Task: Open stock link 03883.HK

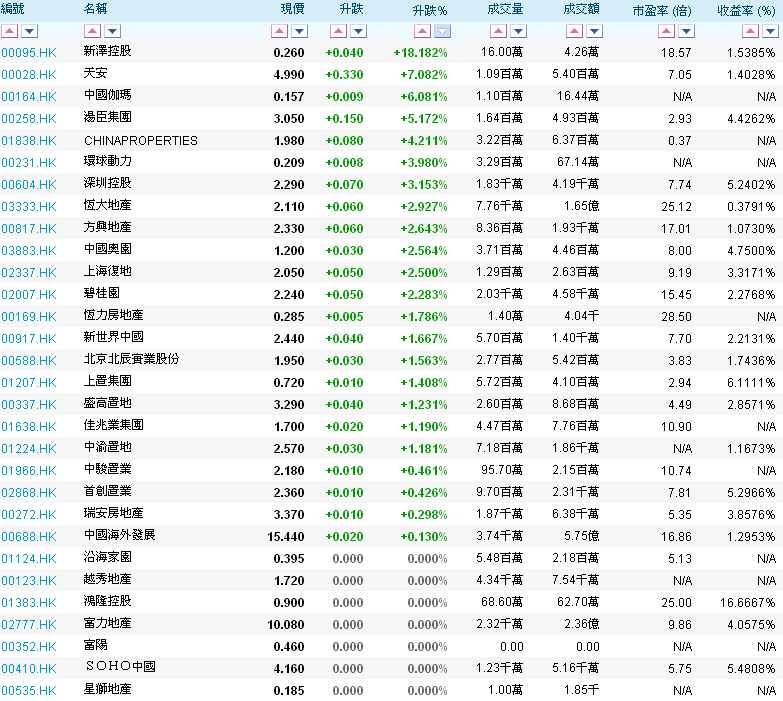Action: pos(29,251)
